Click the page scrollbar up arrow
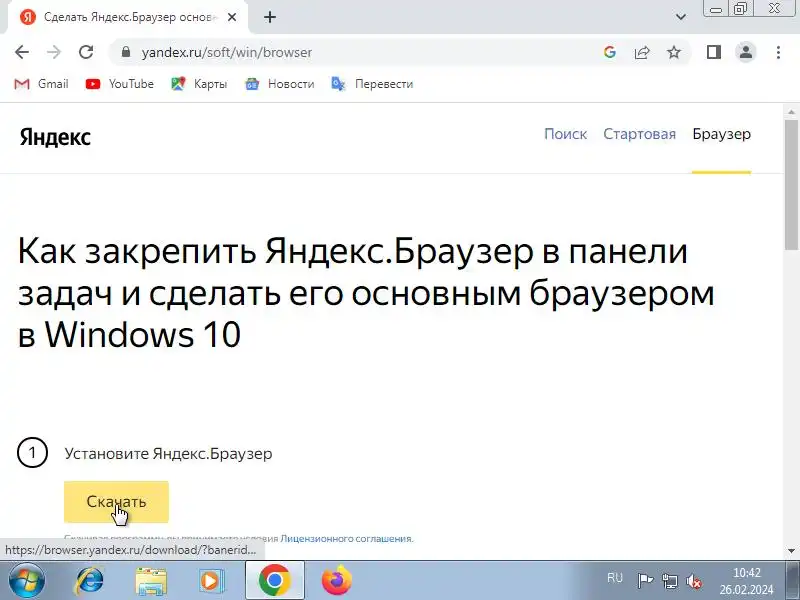This screenshot has width=800, height=600. coord(791,112)
